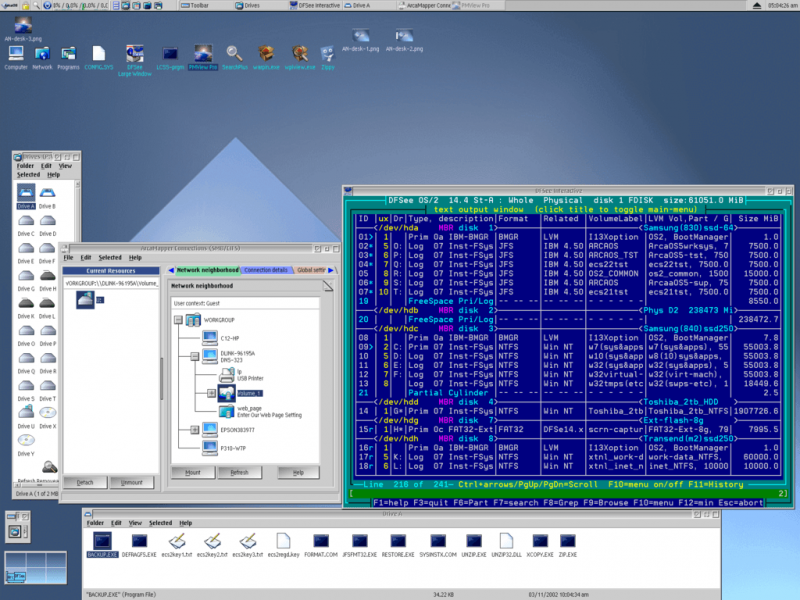
Task: Open the SearchPlus magnifier icon
Action: pyautogui.click(x=234, y=57)
